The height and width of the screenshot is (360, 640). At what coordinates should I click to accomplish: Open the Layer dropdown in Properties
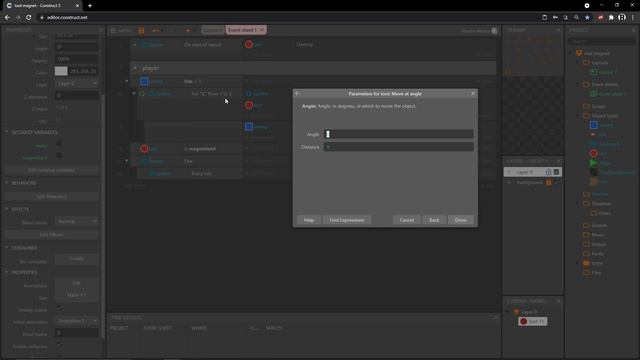tap(77, 83)
